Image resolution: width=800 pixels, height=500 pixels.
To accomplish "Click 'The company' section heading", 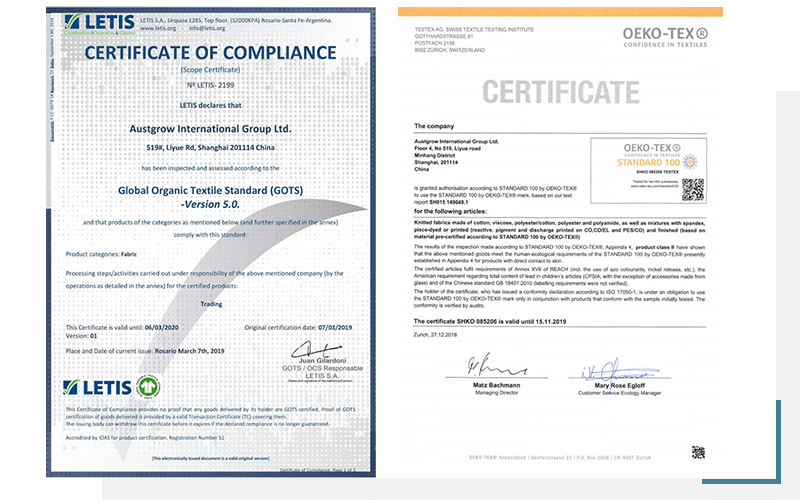I will tap(434, 126).
